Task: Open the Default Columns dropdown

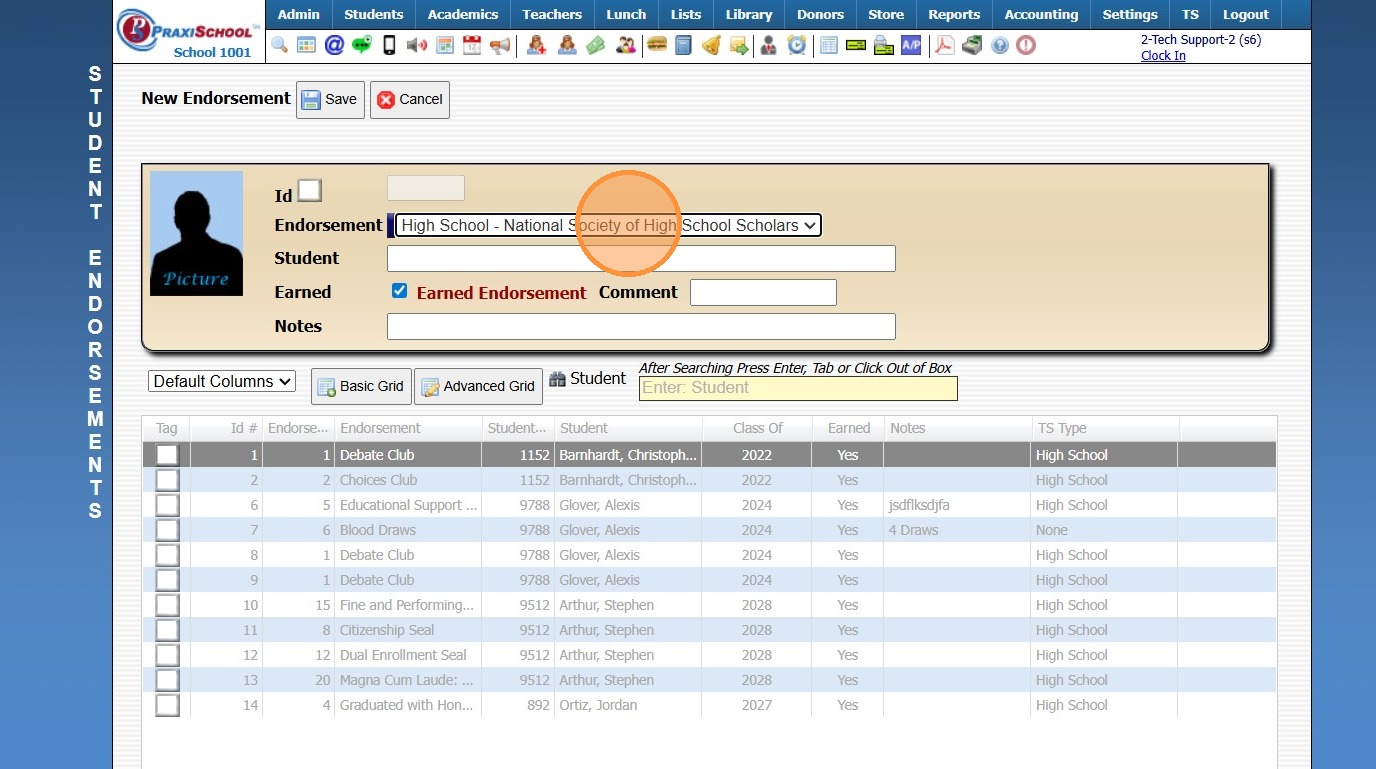Action: (222, 381)
